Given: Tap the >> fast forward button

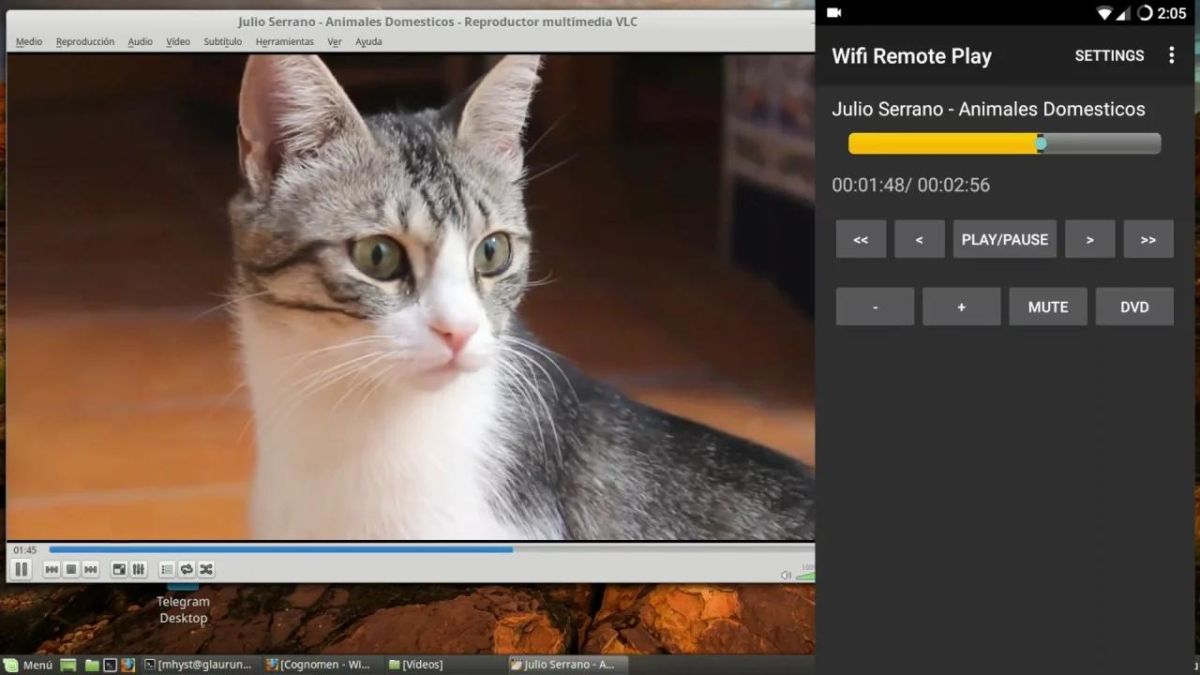Looking at the screenshot, I should [1148, 239].
